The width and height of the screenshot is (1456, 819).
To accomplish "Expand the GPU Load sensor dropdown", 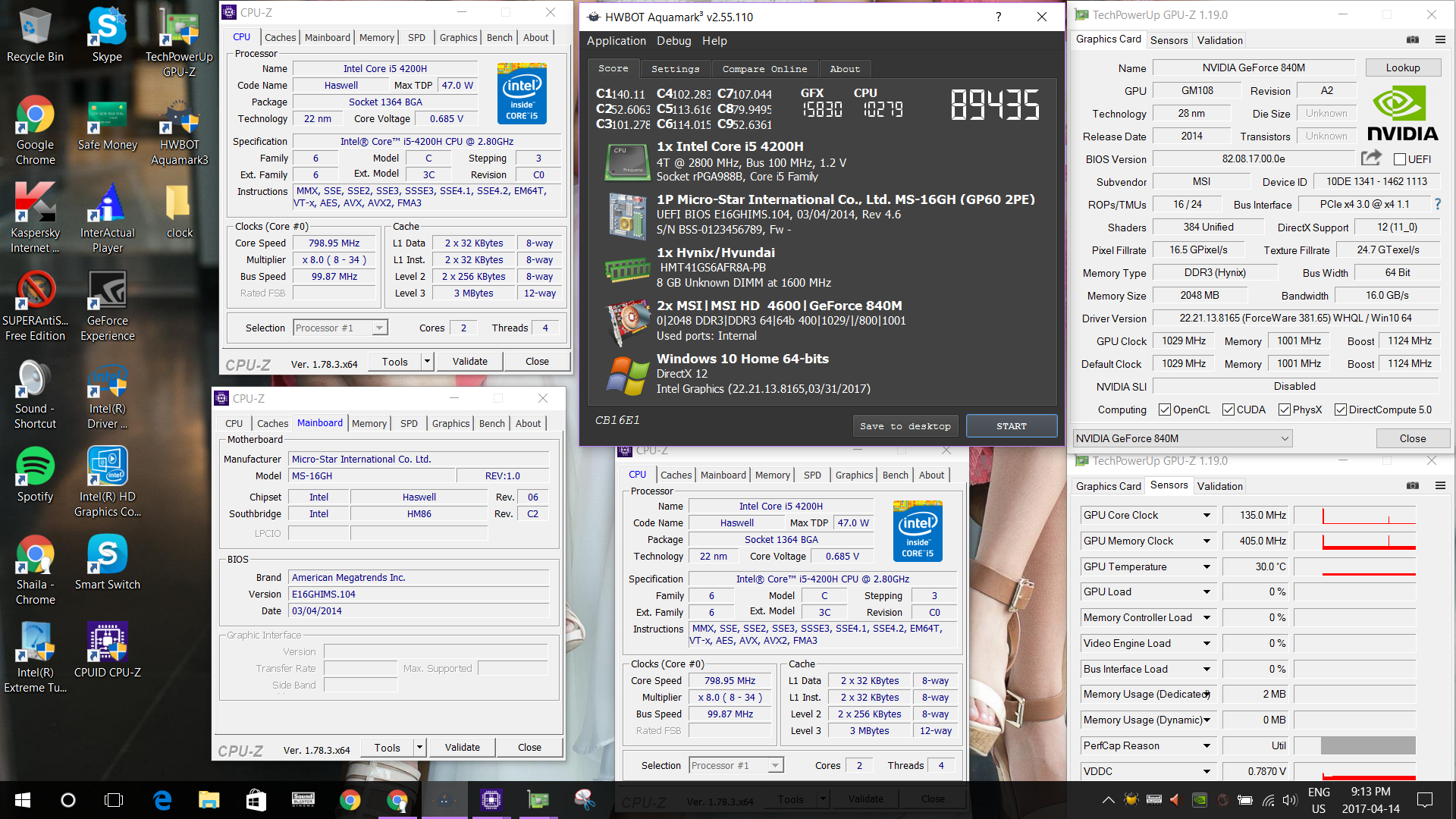I will [x=1207, y=591].
